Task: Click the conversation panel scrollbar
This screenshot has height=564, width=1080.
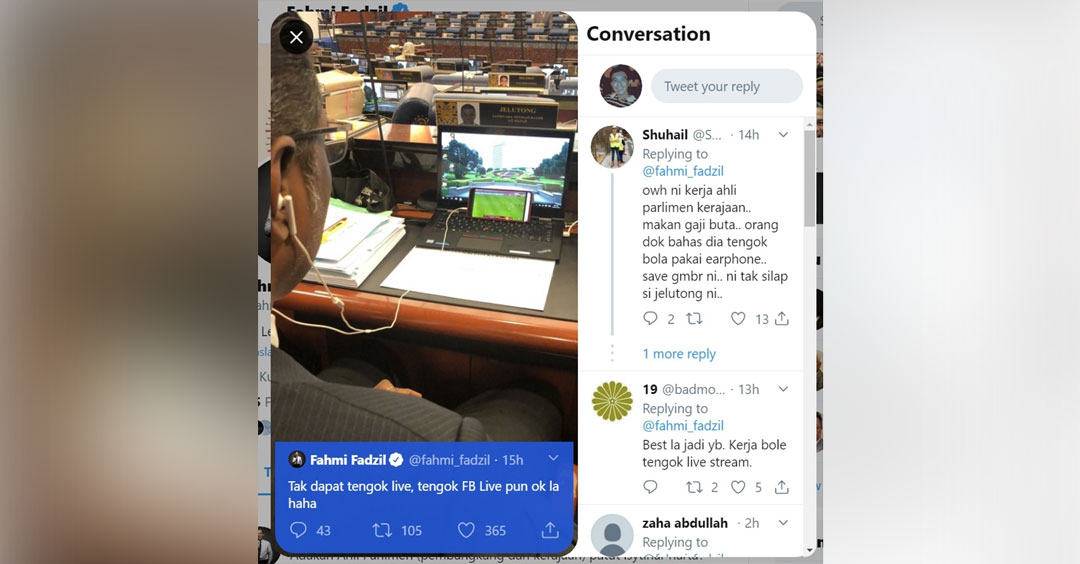Action: point(809,178)
